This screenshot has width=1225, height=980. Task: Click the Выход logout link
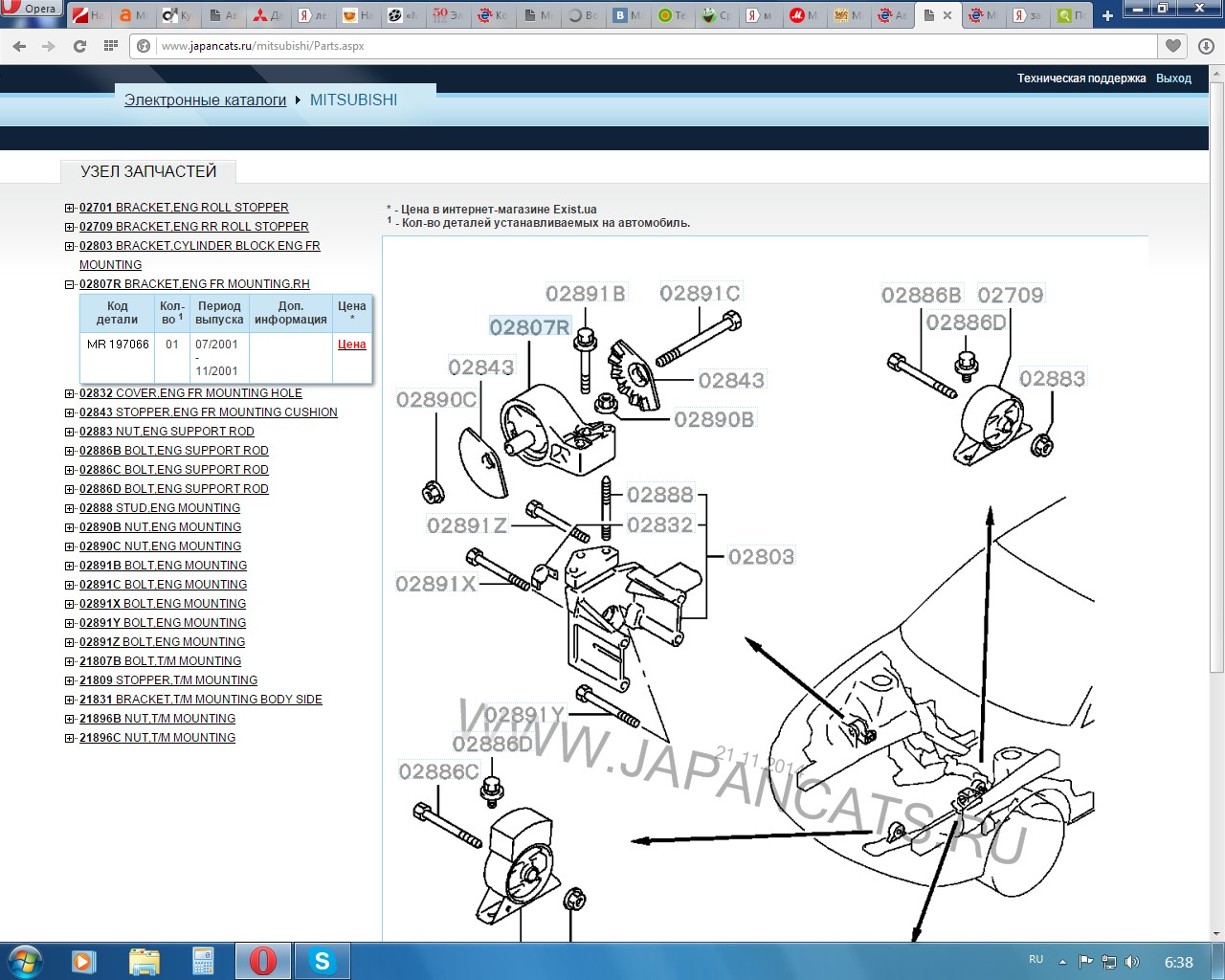click(1173, 78)
